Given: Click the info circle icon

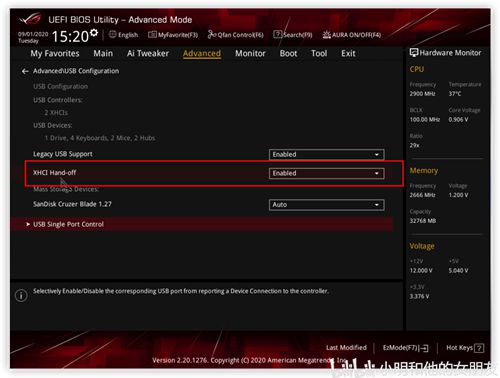Looking at the screenshot, I should (21, 295).
